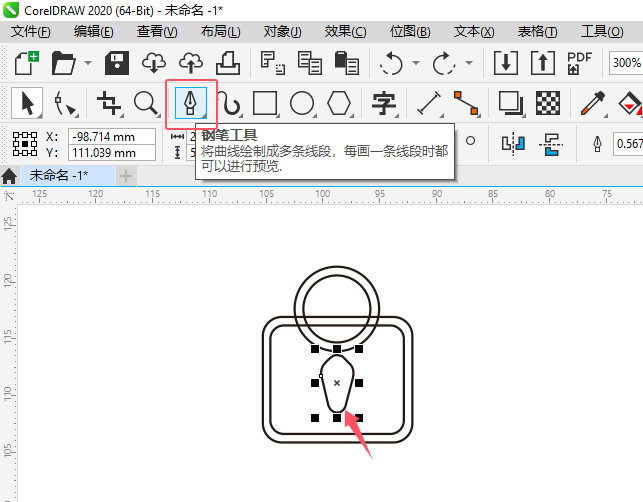Select the Parallel dimension tool
This screenshot has width=643, height=502.
429,103
